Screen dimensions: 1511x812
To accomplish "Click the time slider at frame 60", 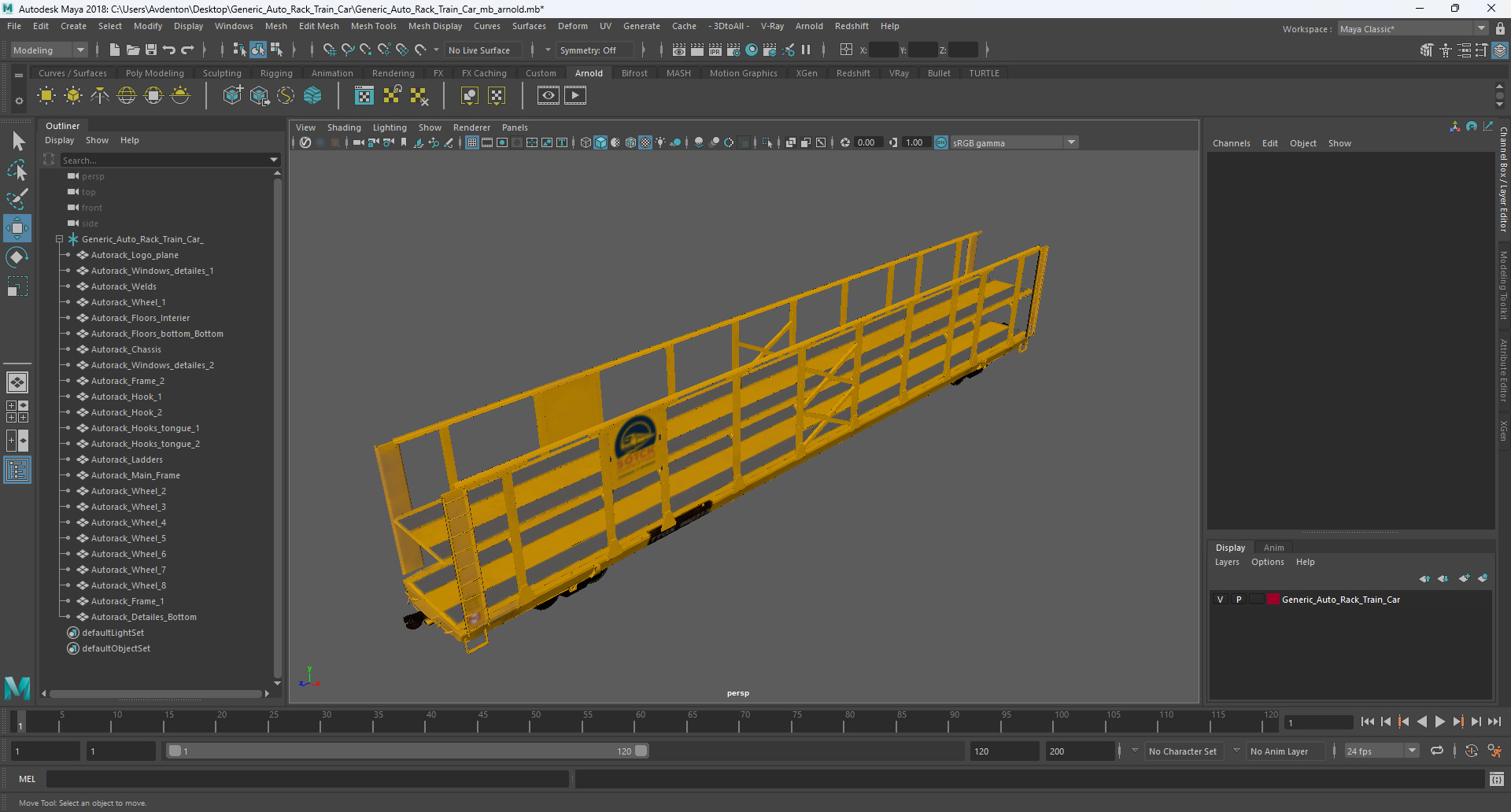I will [641, 722].
